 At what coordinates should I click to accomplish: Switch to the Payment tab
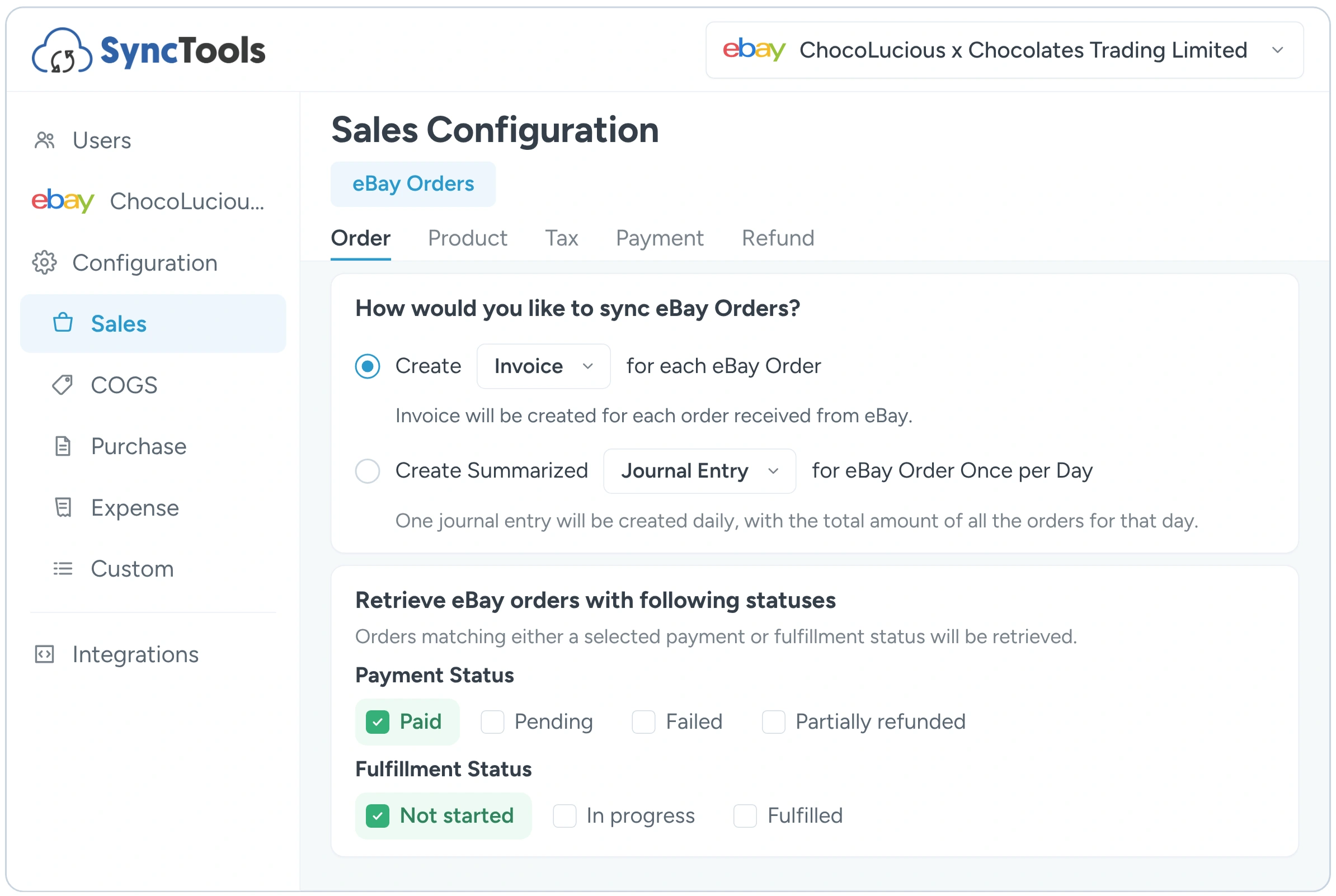(x=660, y=238)
